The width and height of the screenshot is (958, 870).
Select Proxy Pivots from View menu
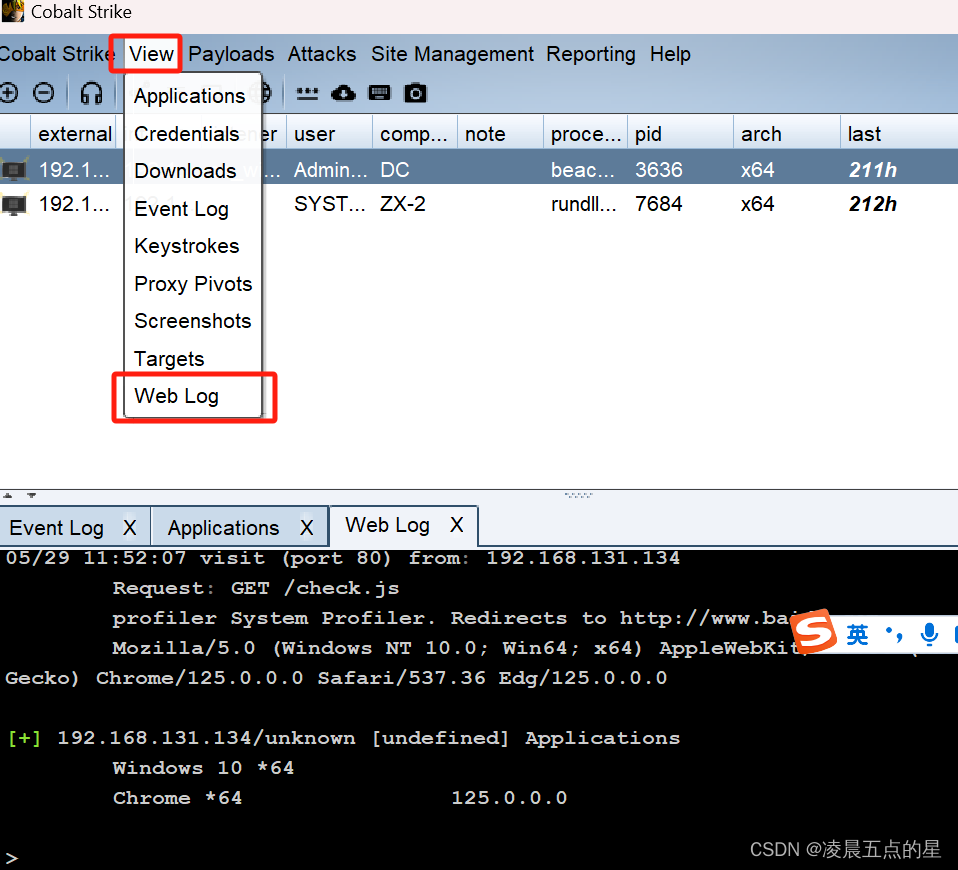click(x=193, y=284)
